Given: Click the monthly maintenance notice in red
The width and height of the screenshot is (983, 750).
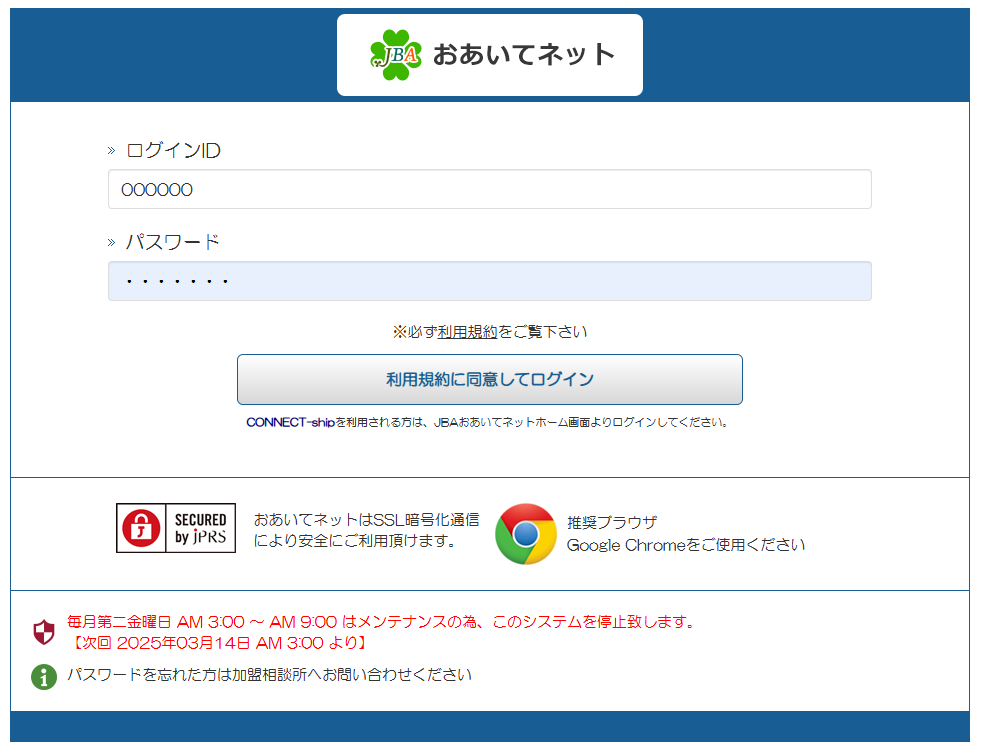Looking at the screenshot, I should click(380, 622).
